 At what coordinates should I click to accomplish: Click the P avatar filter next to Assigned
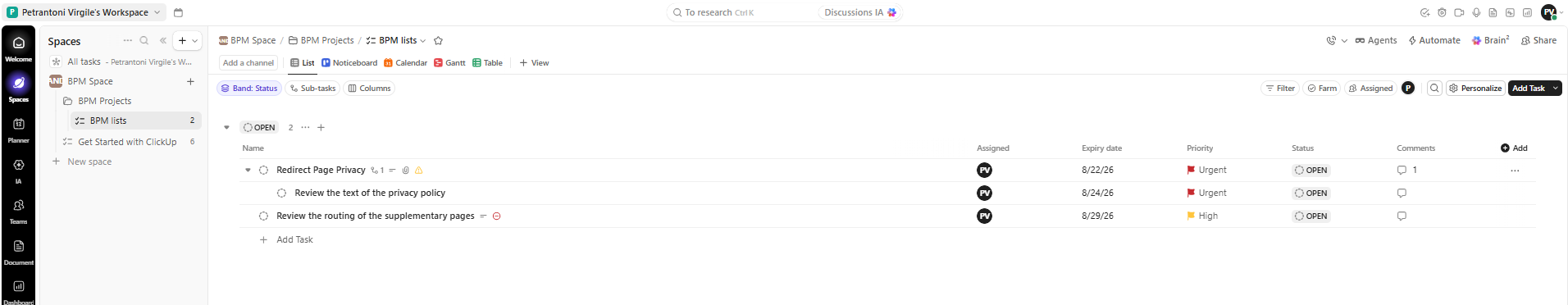click(1408, 89)
